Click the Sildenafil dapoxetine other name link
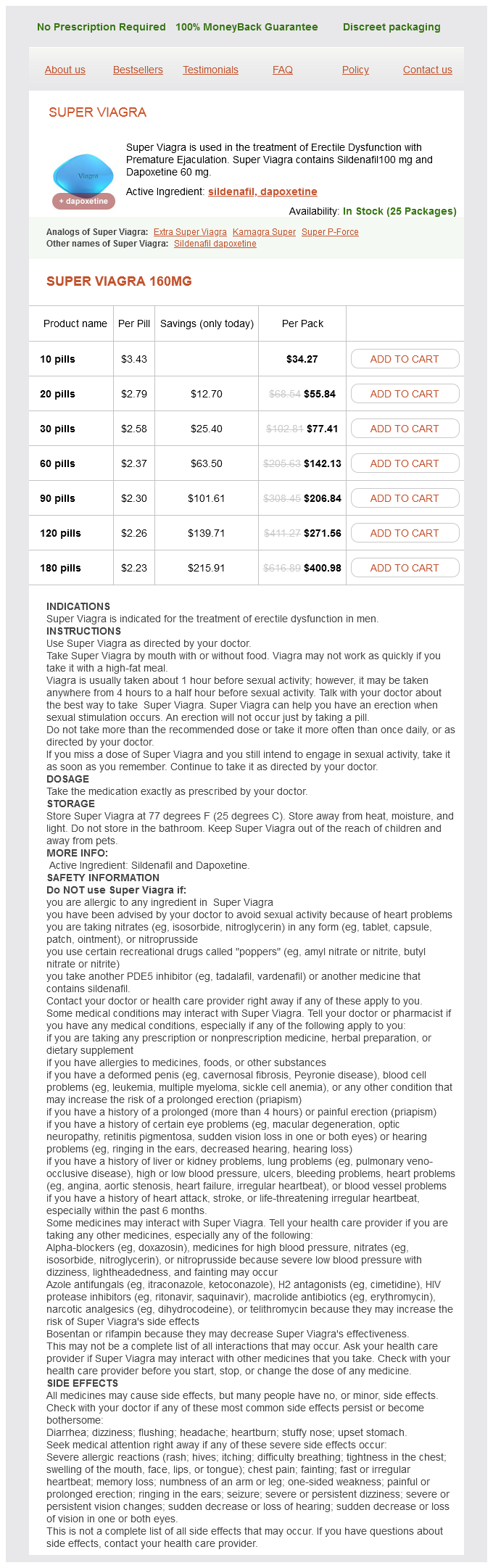493x1568 pixels. click(x=215, y=244)
